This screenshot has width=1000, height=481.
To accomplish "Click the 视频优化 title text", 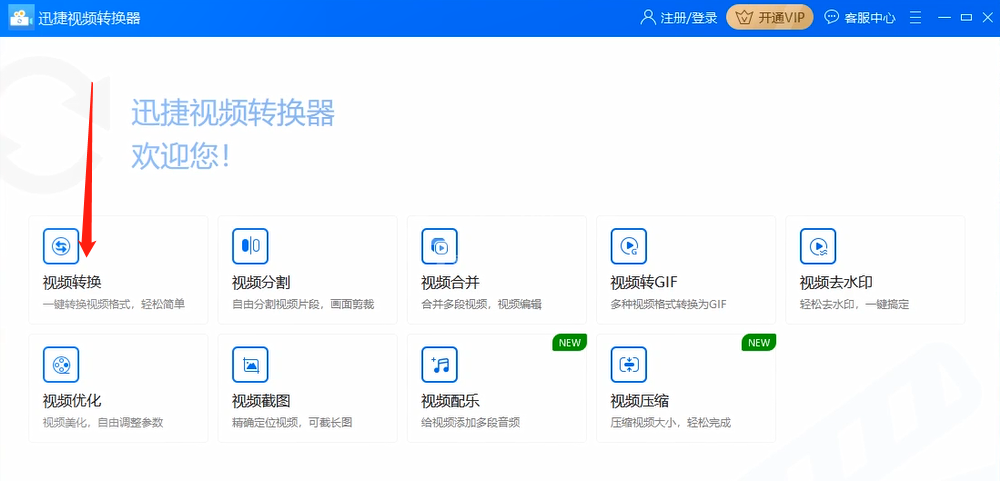I will click(72, 401).
